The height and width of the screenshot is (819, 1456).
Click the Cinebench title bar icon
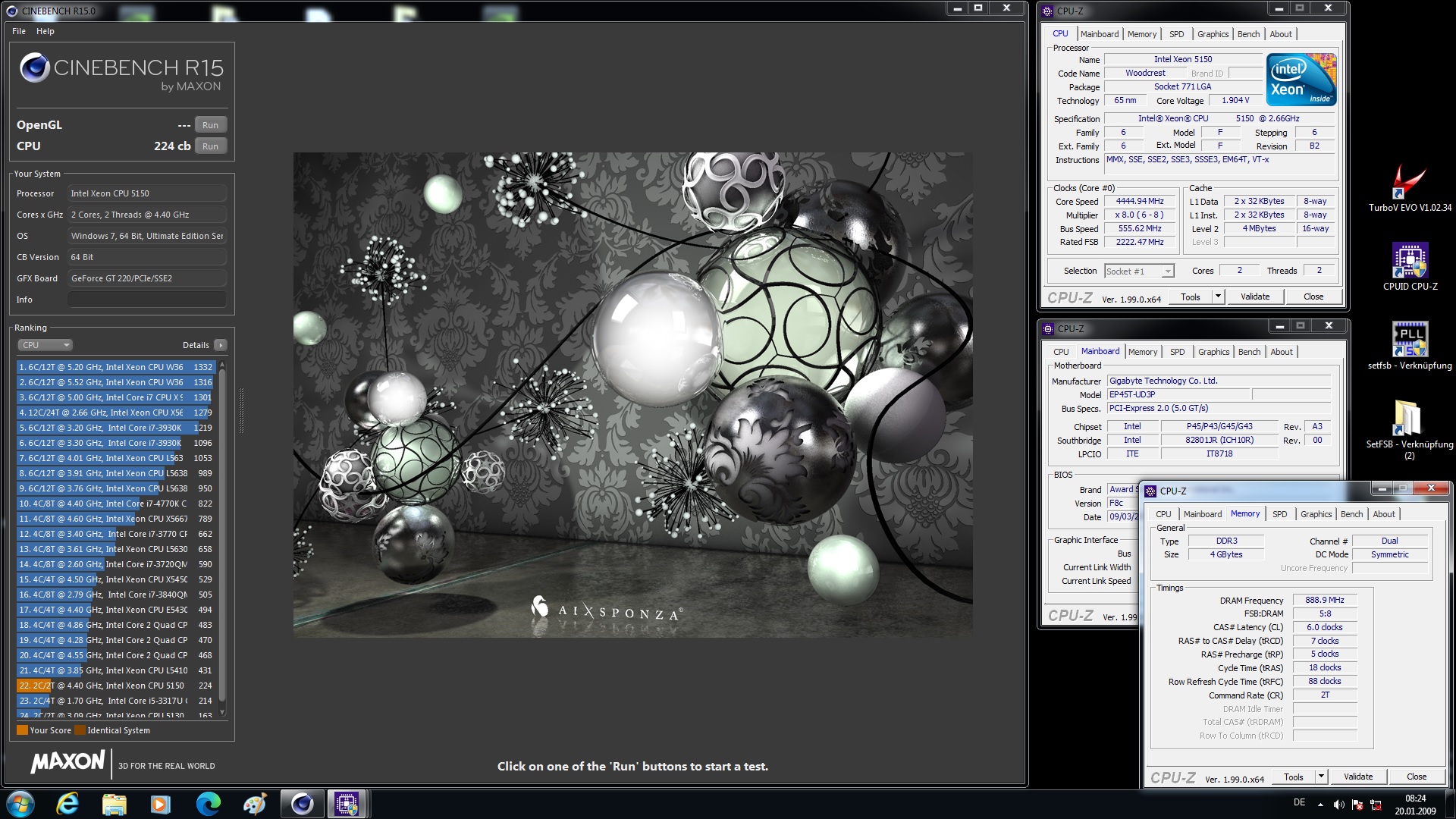pyautogui.click(x=12, y=11)
